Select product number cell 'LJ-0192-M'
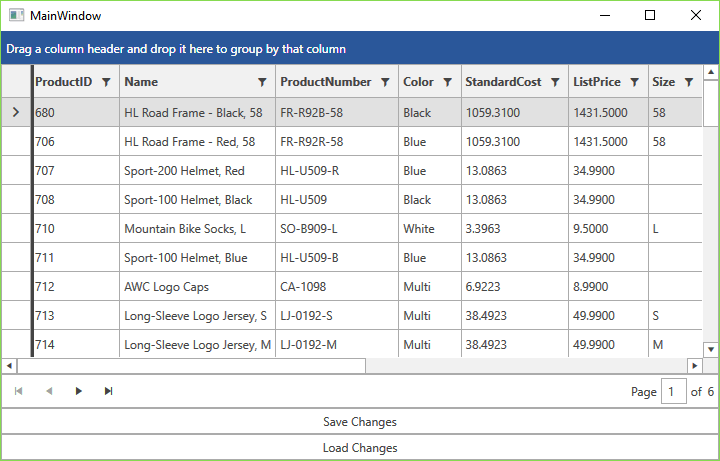 coord(337,343)
